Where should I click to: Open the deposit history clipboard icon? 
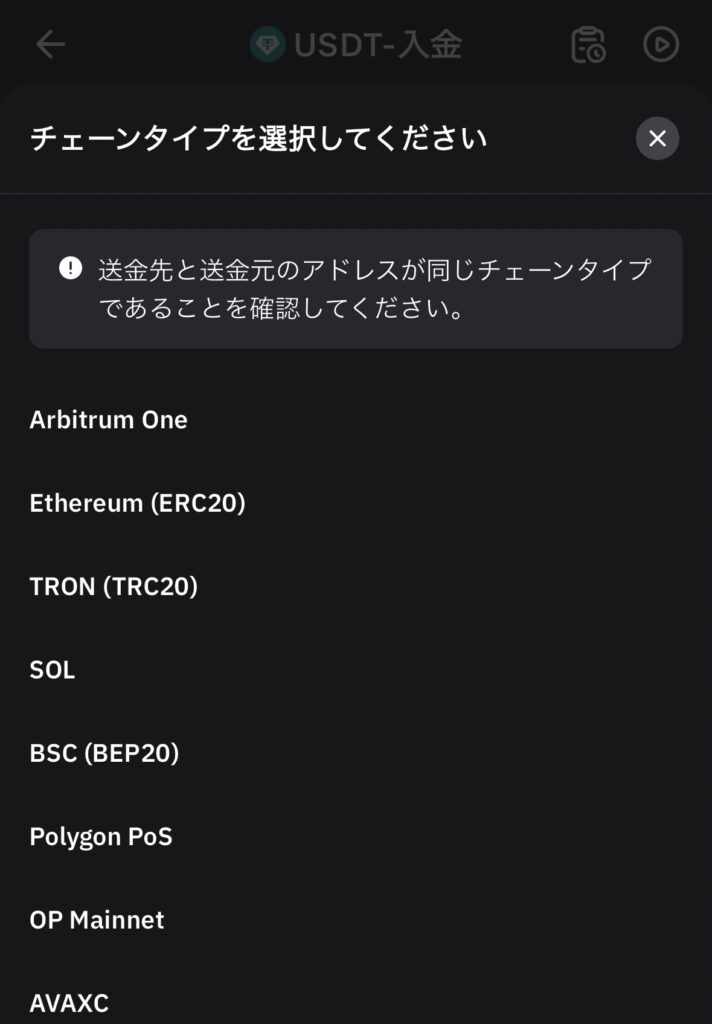pyautogui.click(x=588, y=45)
